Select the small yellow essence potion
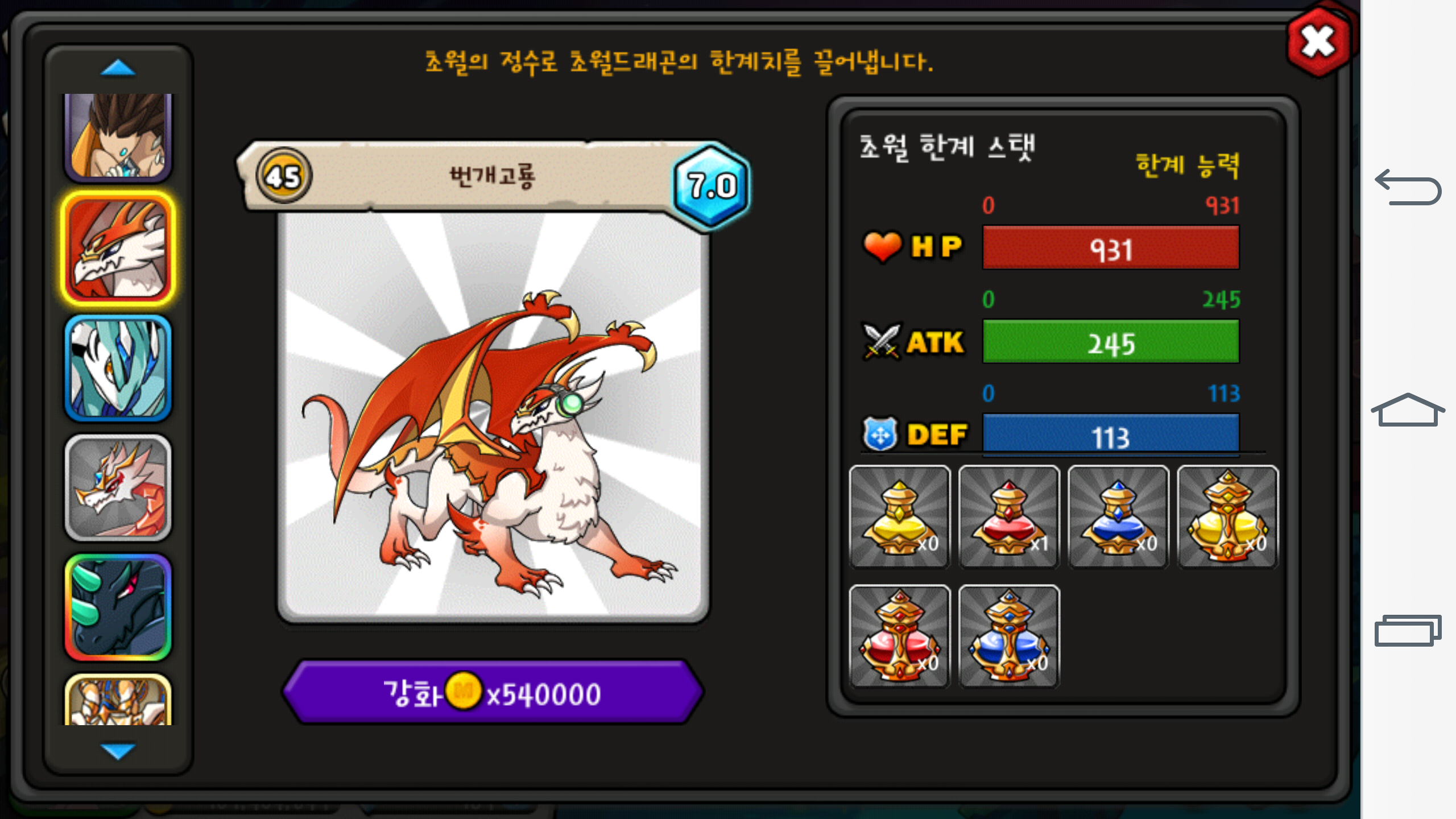This screenshot has height=819, width=1456. [900, 516]
